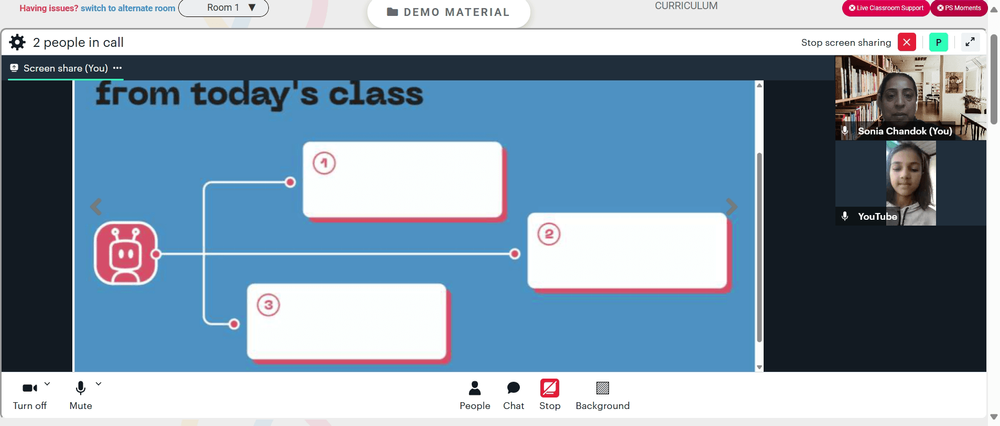Open call settings gear icon
The height and width of the screenshot is (426, 1000).
coord(17,43)
